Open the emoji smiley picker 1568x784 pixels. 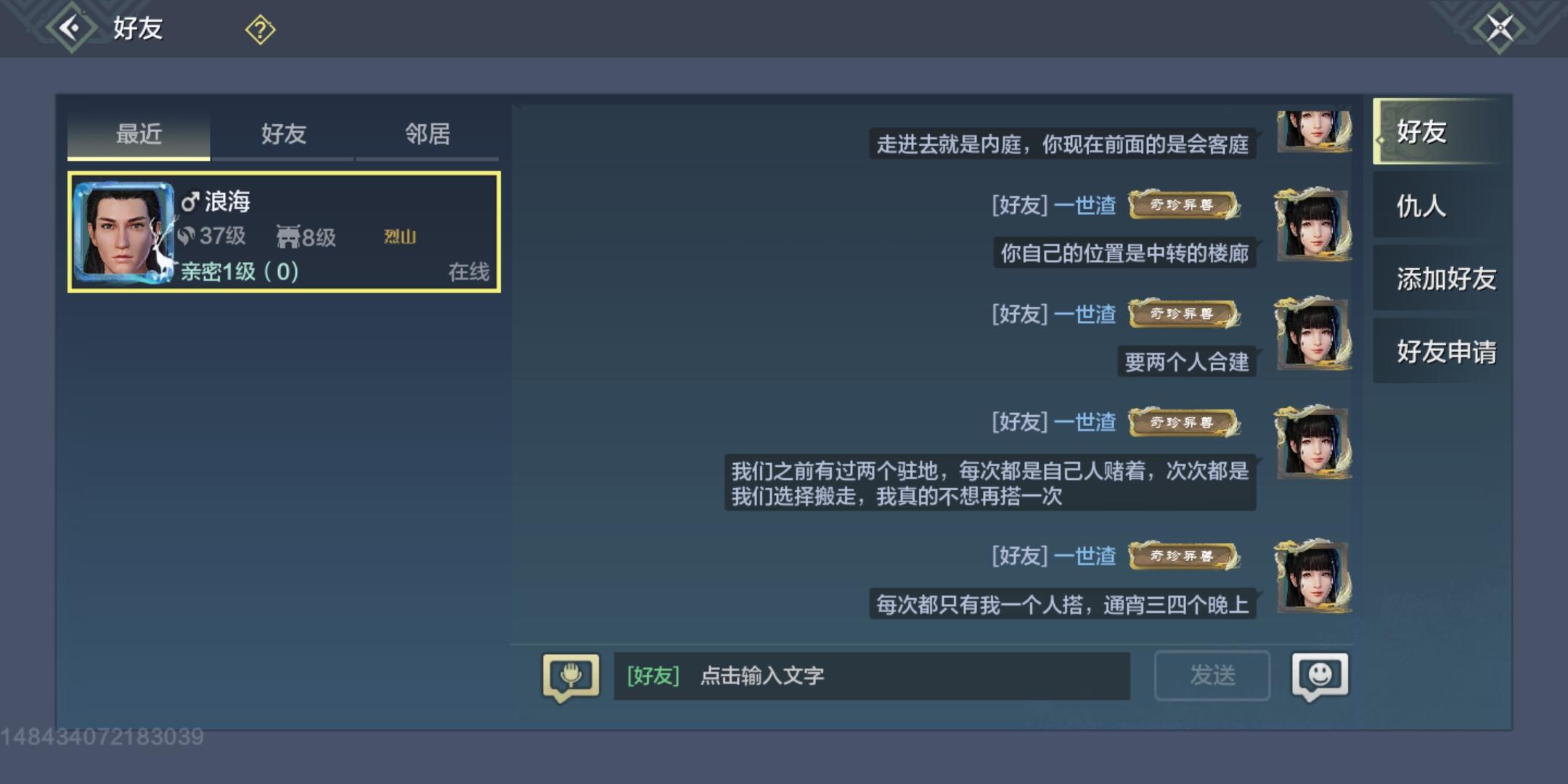coord(1320,676)
